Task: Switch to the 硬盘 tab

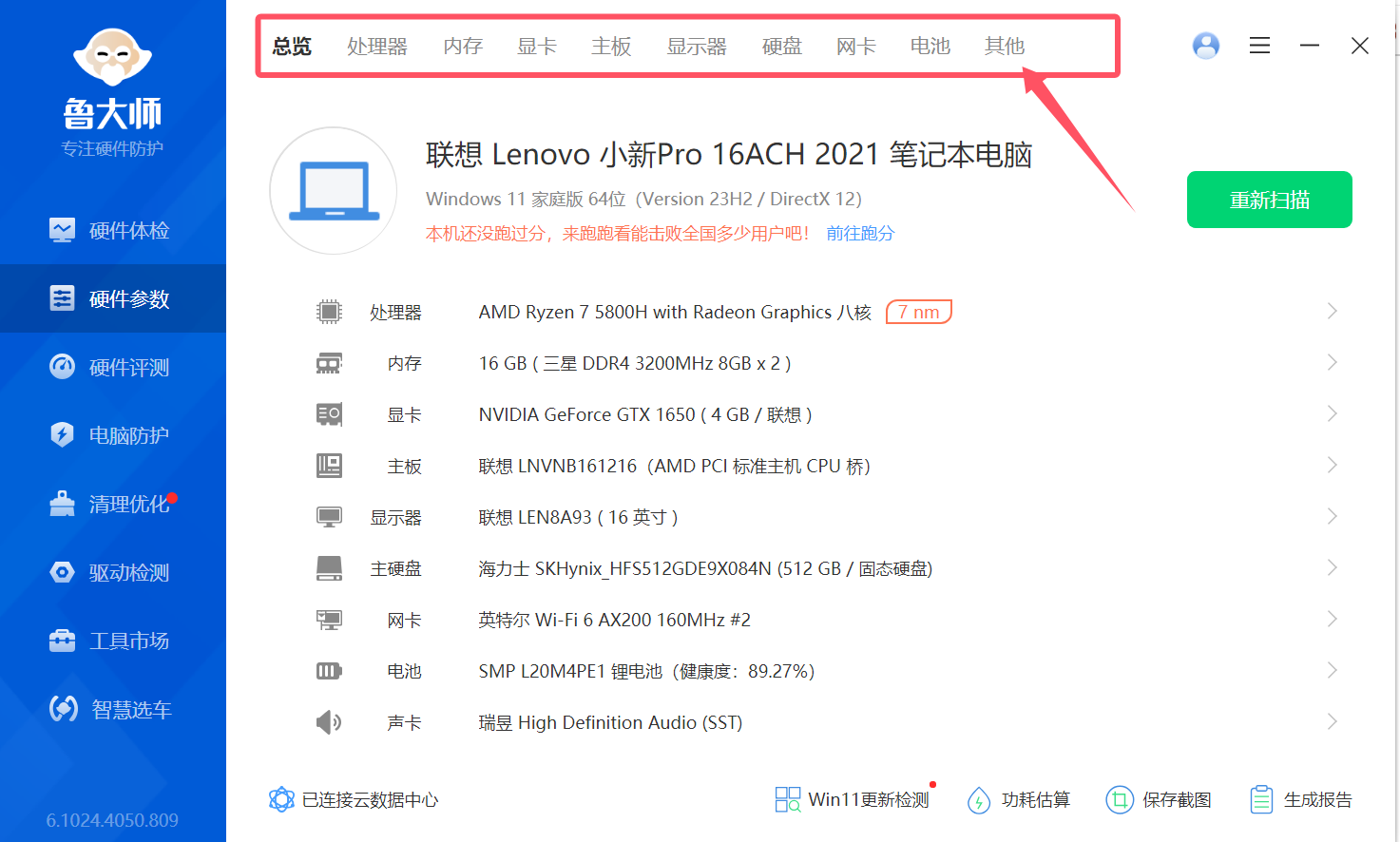Action: tap(782, 46)
